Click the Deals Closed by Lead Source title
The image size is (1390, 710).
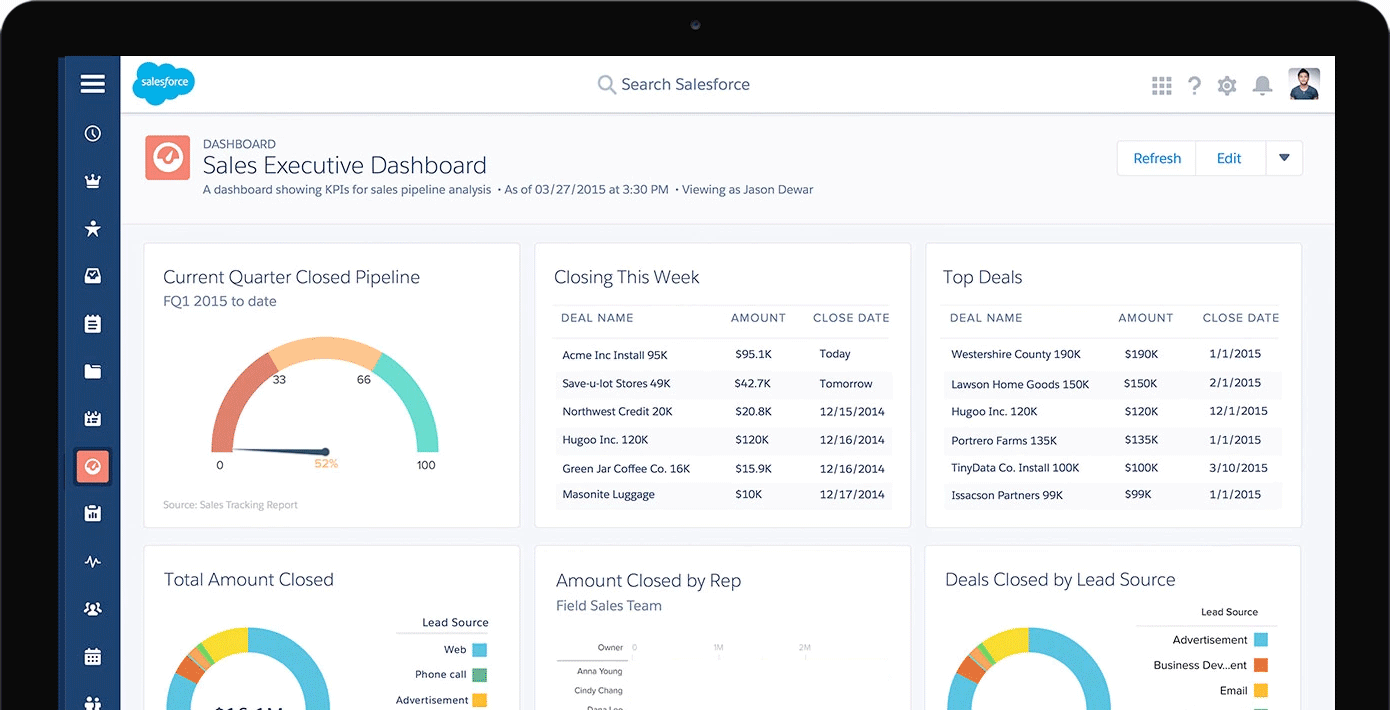1060,579
